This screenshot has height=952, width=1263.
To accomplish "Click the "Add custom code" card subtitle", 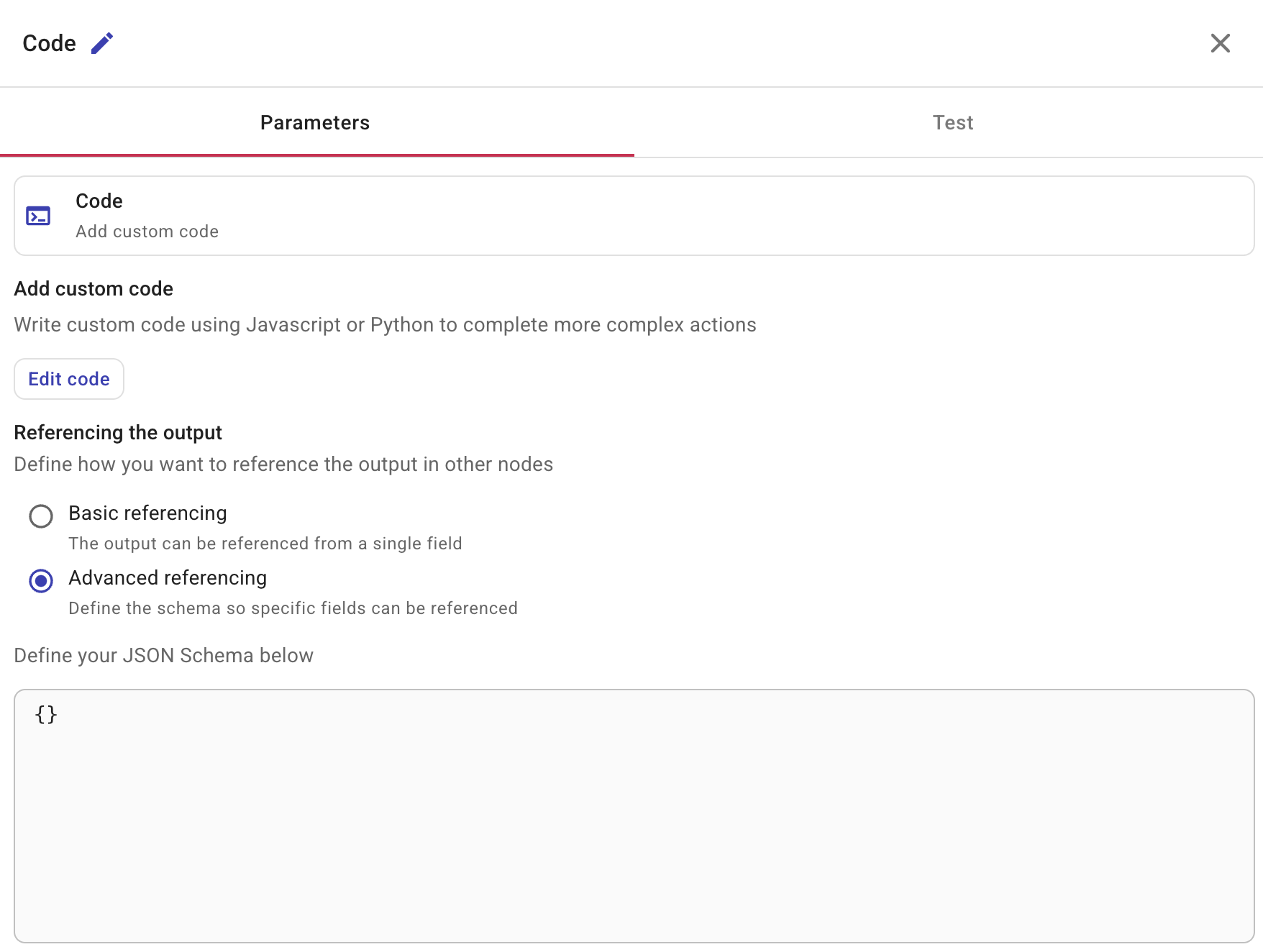I will coord(147,232).
